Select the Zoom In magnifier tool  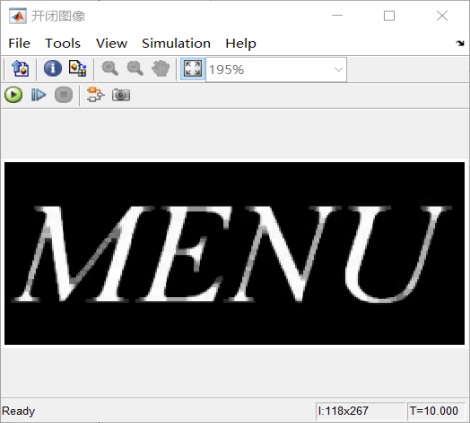tap(110, 69)
